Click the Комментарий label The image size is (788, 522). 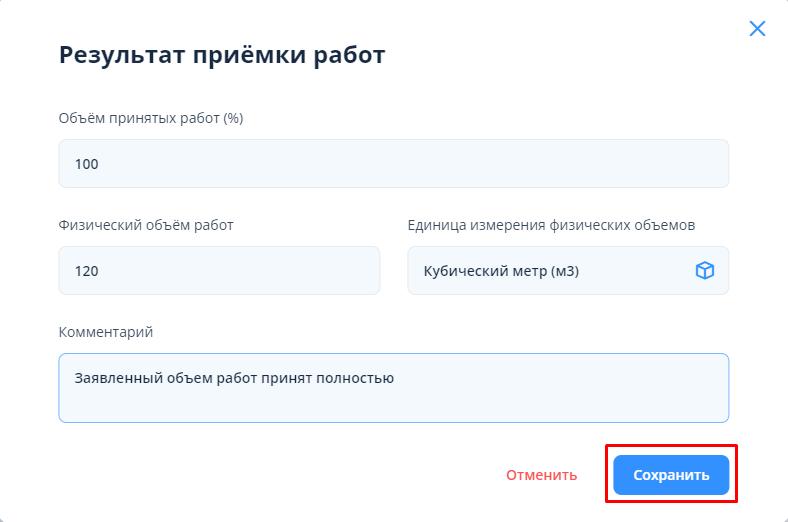[x=106, y=332]
